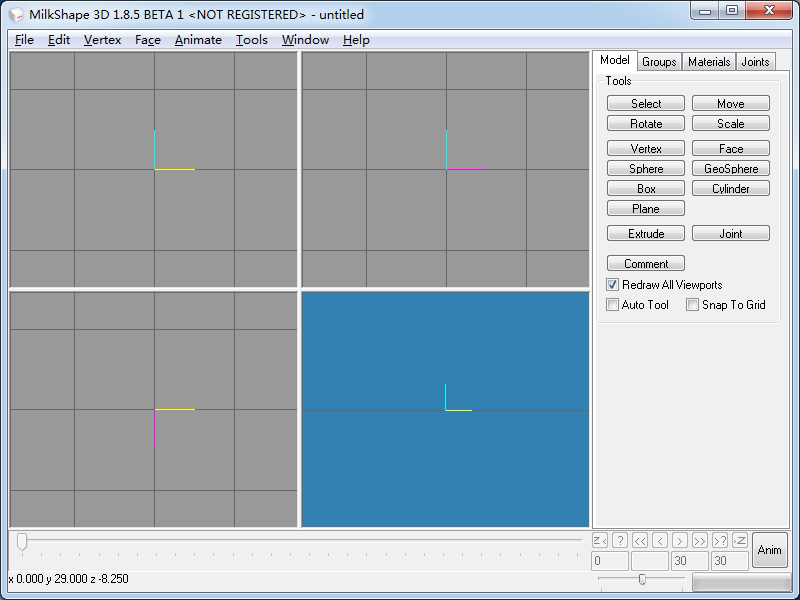Step back one frame with '<' button
This screenshot has width=800, height=600.
click(660, 540)
